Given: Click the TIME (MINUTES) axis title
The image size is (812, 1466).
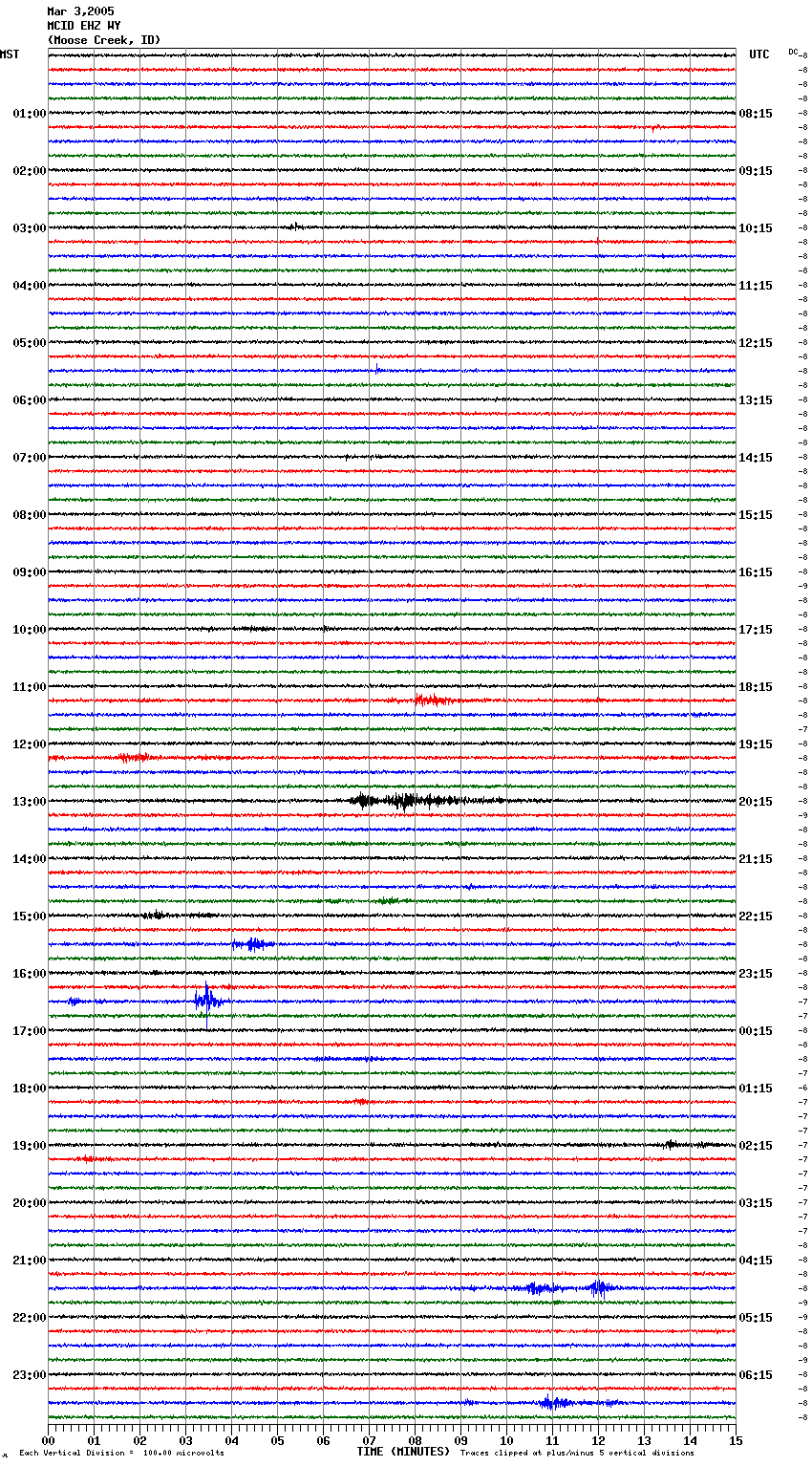Looking at the screenshot, I should (403, 1452).
